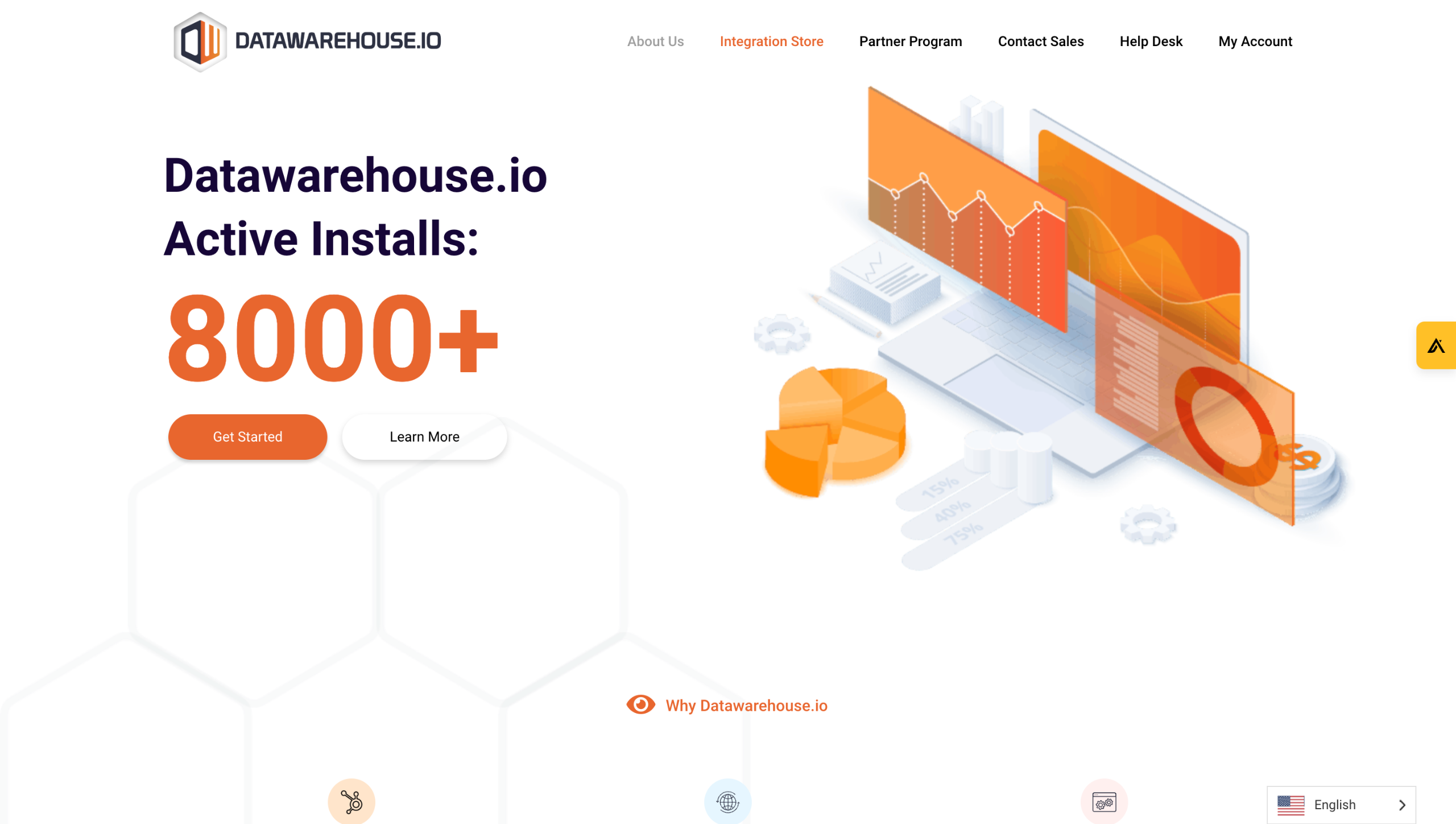Open the About Us menu item
Viewport: 1456px width, 824px height.
(655, 42)
